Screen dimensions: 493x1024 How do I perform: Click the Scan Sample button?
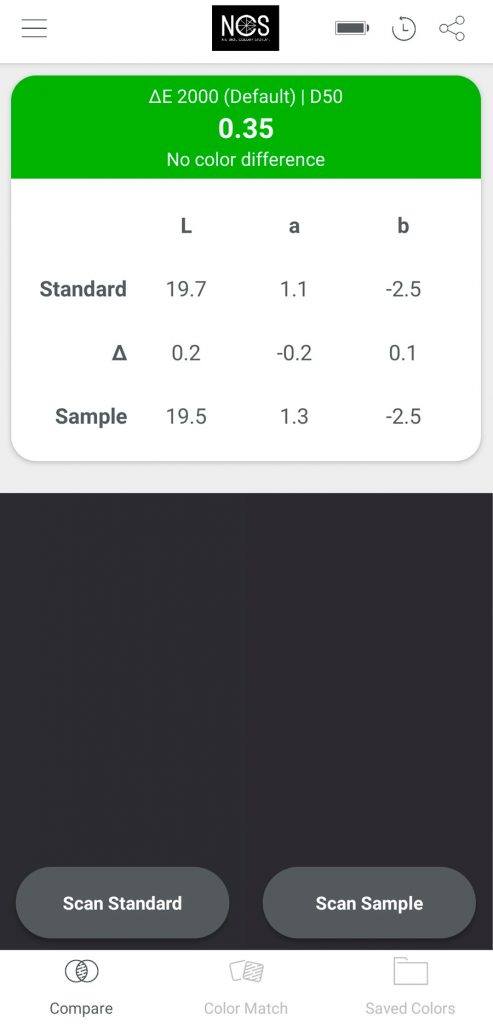click(369, 903)
